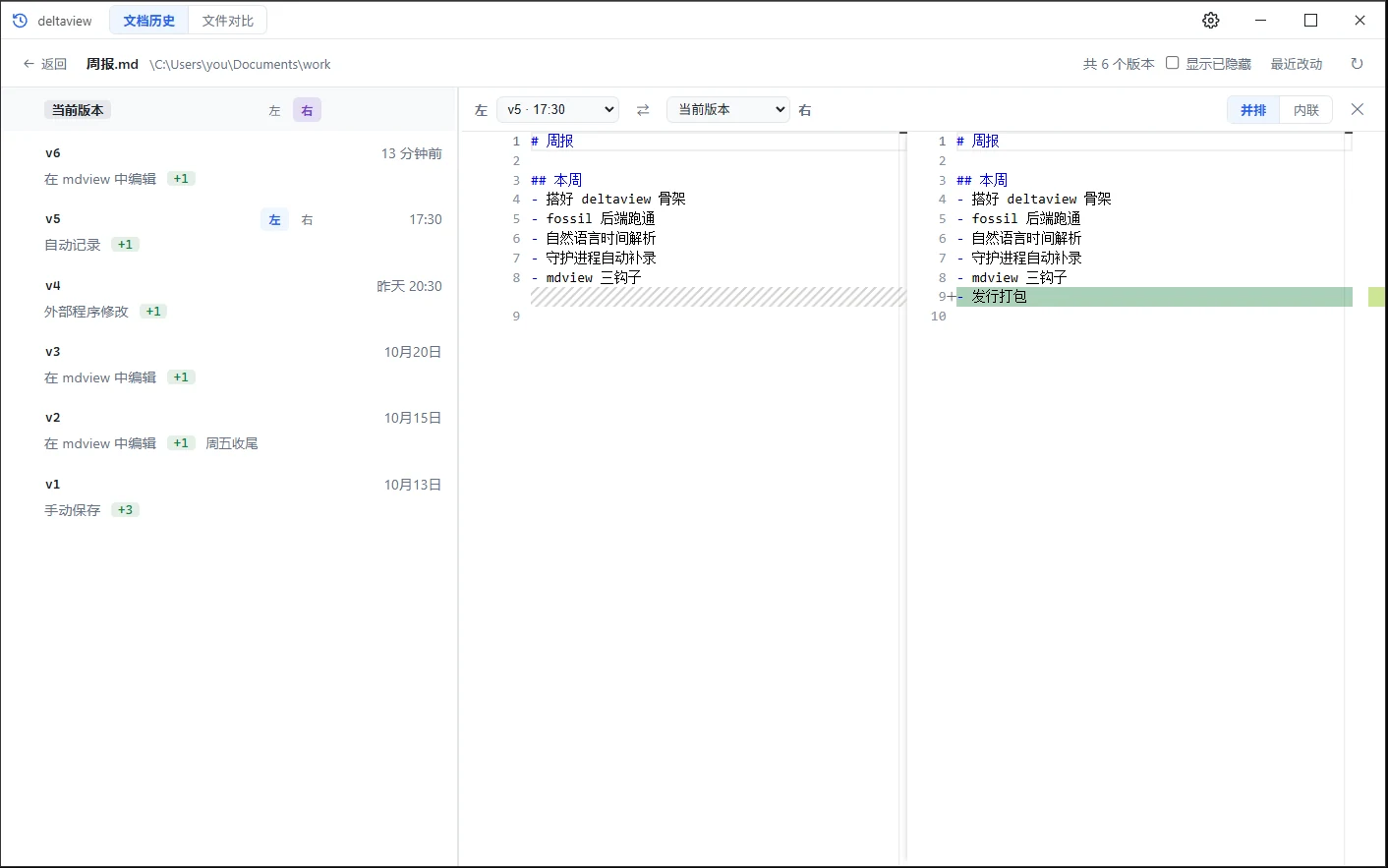Switch to the 文档历史 tab

(x=148, y=21)
